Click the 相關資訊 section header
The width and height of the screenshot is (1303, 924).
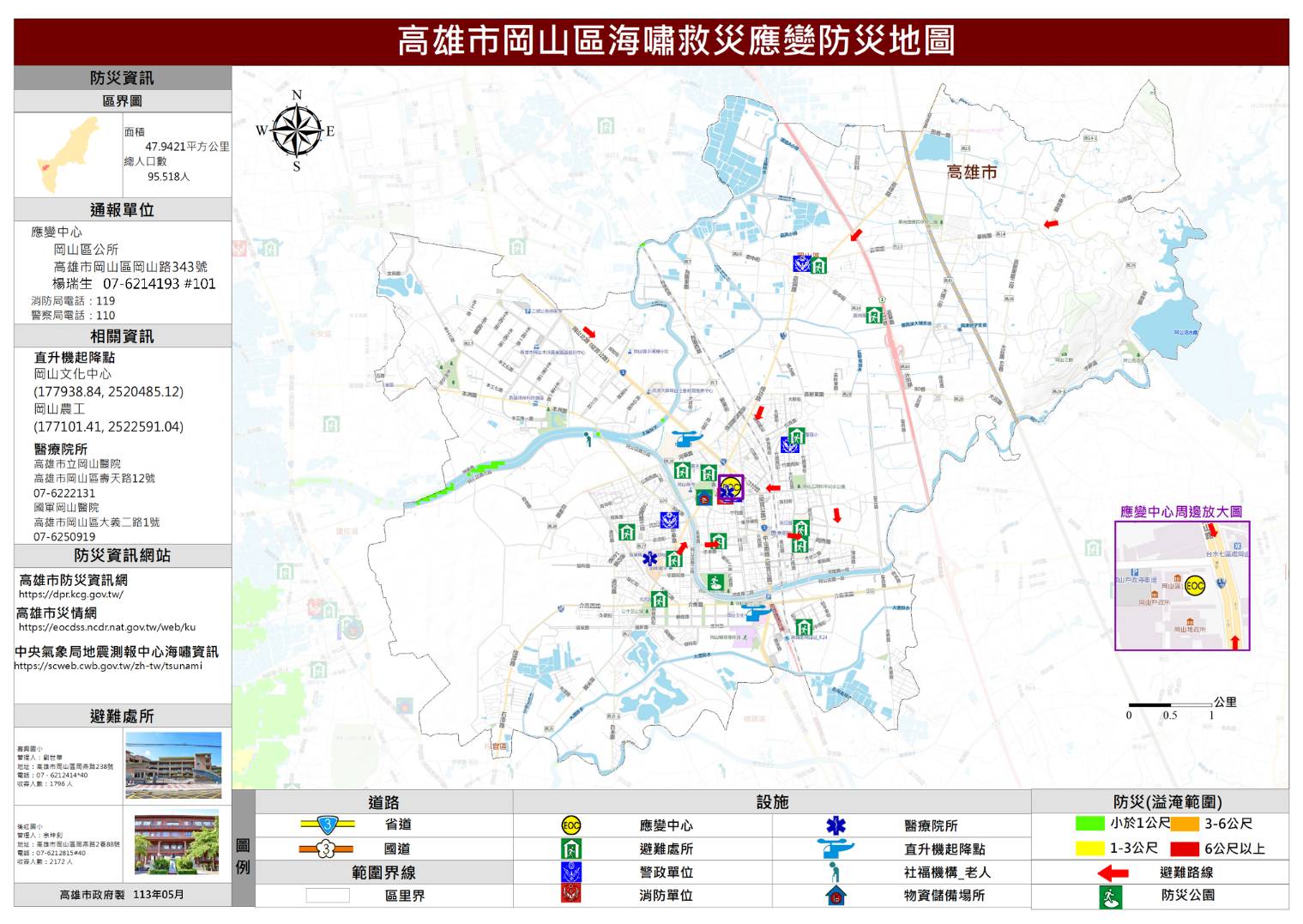(122, 336)
